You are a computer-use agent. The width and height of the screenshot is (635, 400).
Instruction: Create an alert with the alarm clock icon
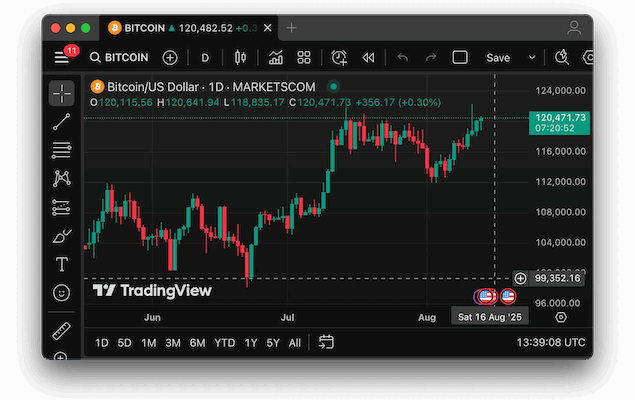[339, 58]
